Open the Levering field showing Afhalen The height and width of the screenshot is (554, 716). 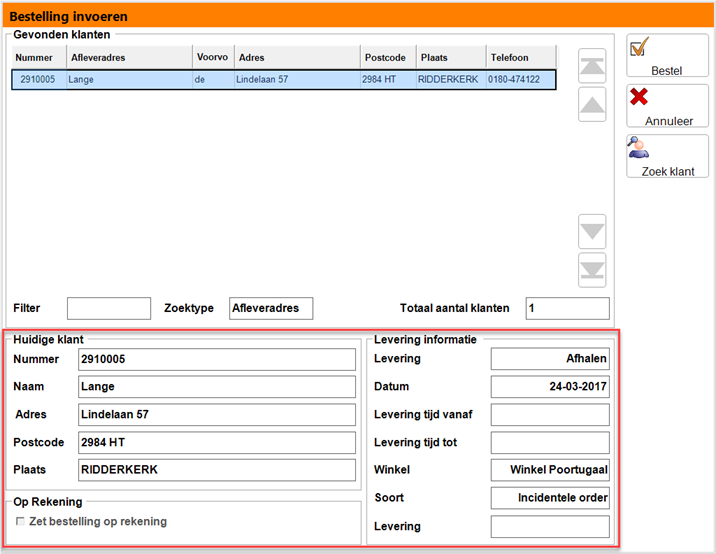click(x=550, y=359)
